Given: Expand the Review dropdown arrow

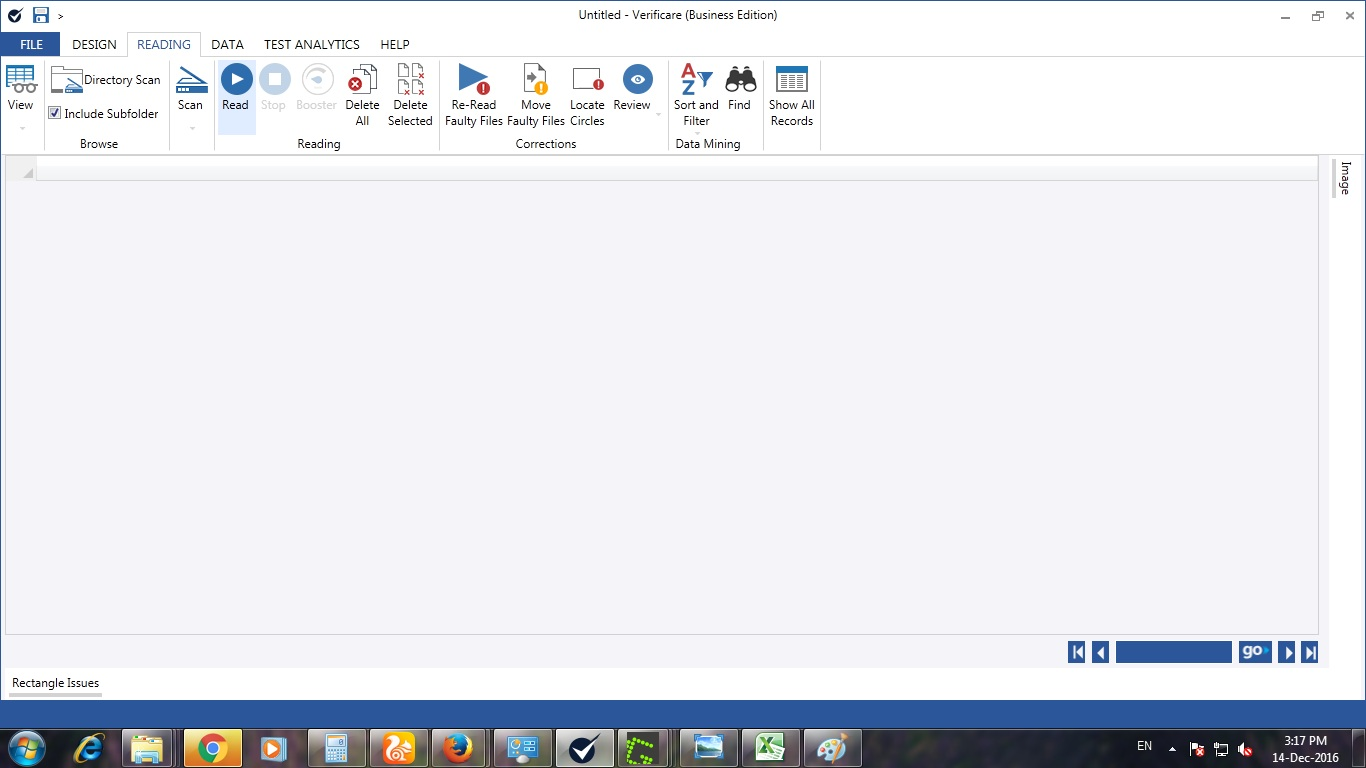Looking at the screenshot, I should point(658,115).
